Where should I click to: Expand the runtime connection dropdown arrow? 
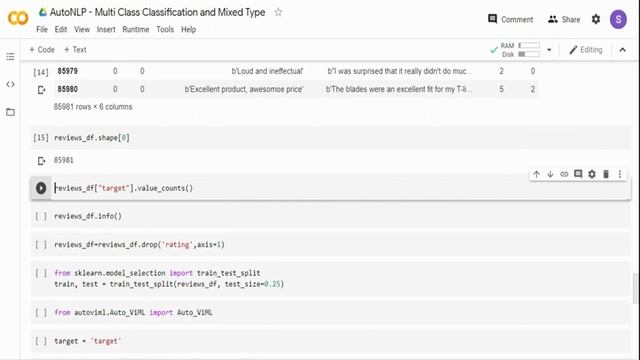click(x=549, y=50)
